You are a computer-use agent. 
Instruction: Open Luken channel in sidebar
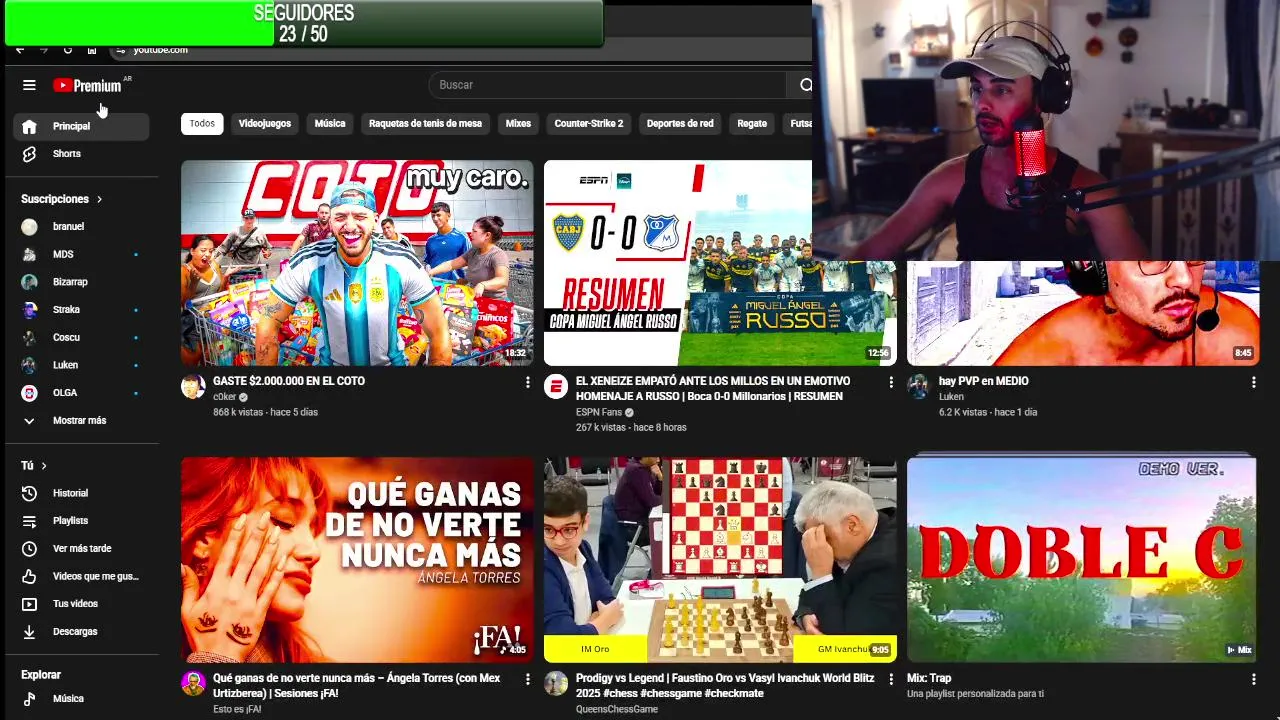coord(81,365)
